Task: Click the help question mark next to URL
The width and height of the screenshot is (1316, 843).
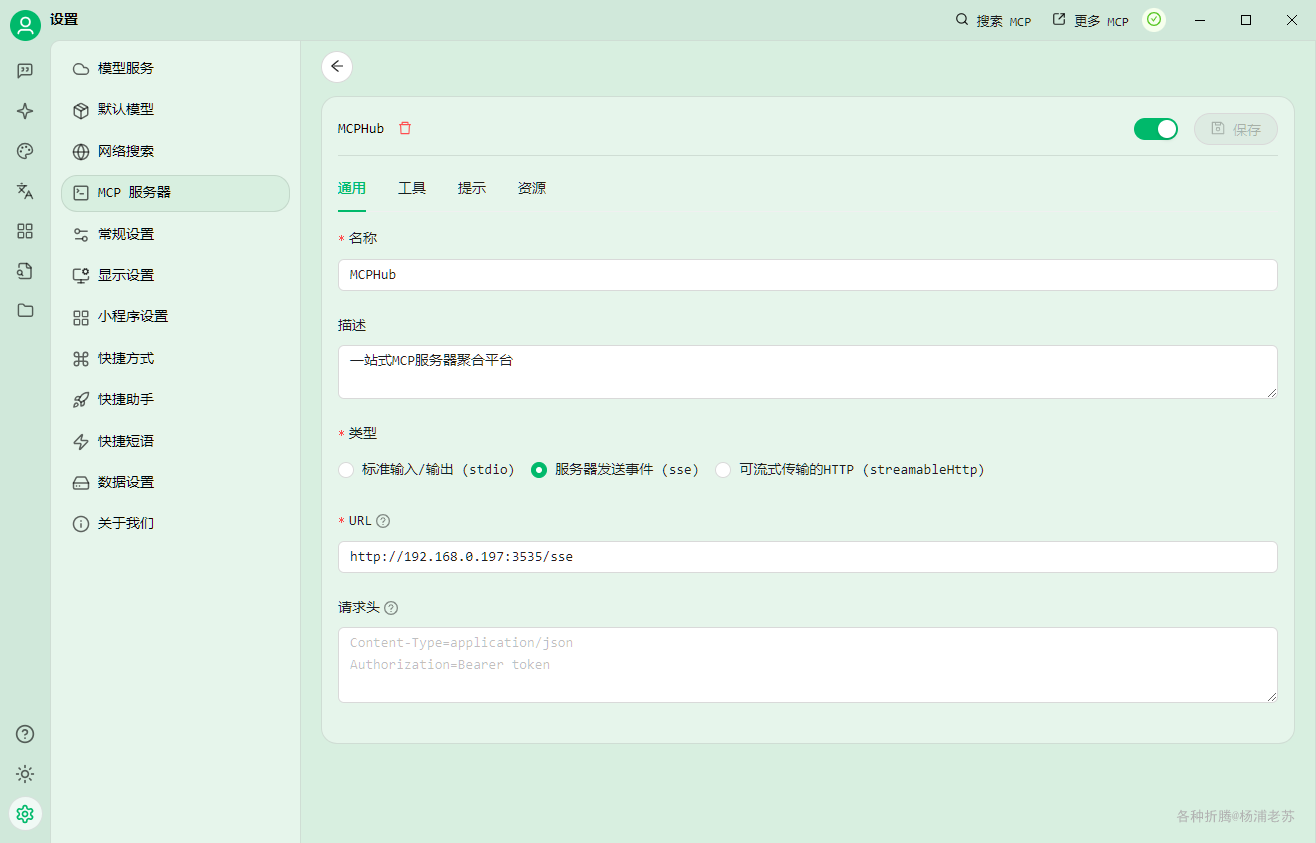Action: click(x=383, y=521)
